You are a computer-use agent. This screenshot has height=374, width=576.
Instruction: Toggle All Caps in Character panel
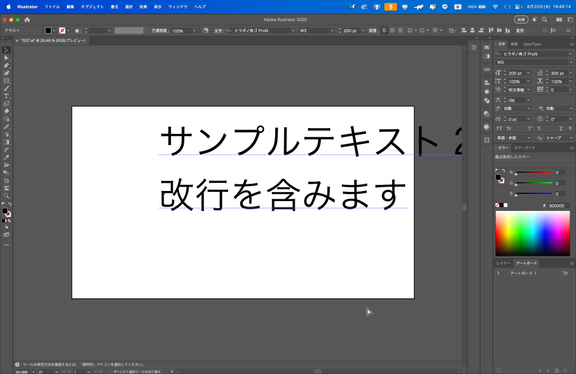499,128
